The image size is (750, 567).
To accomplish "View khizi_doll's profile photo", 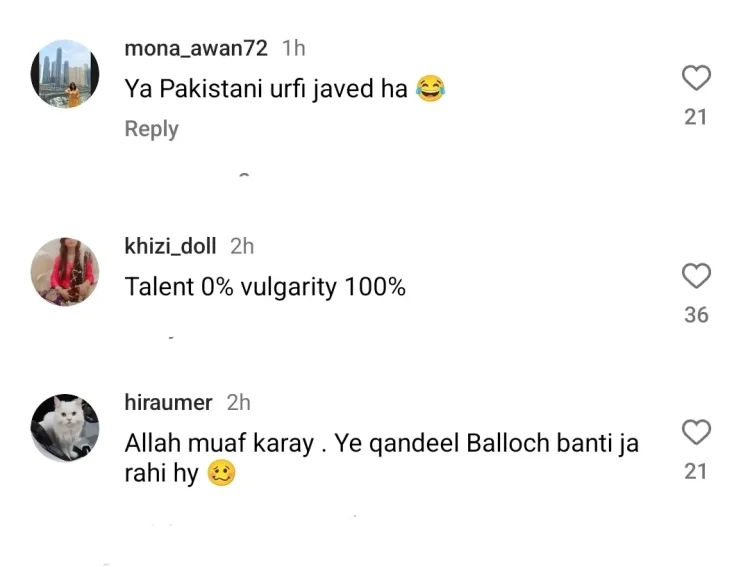I will point(65,272).
